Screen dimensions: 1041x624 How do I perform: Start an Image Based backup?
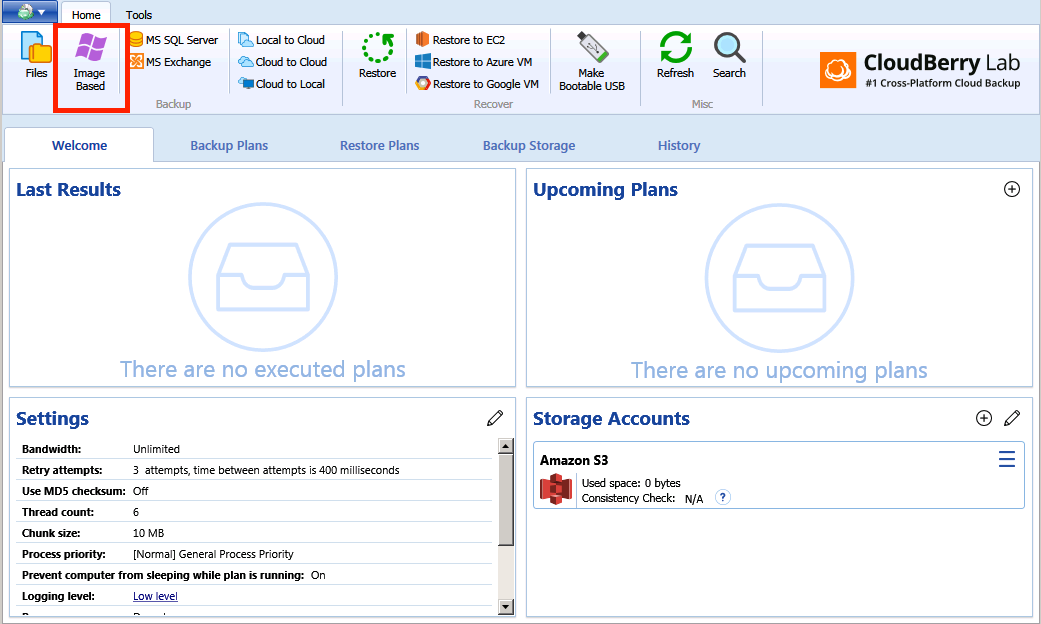pos(90,61)
